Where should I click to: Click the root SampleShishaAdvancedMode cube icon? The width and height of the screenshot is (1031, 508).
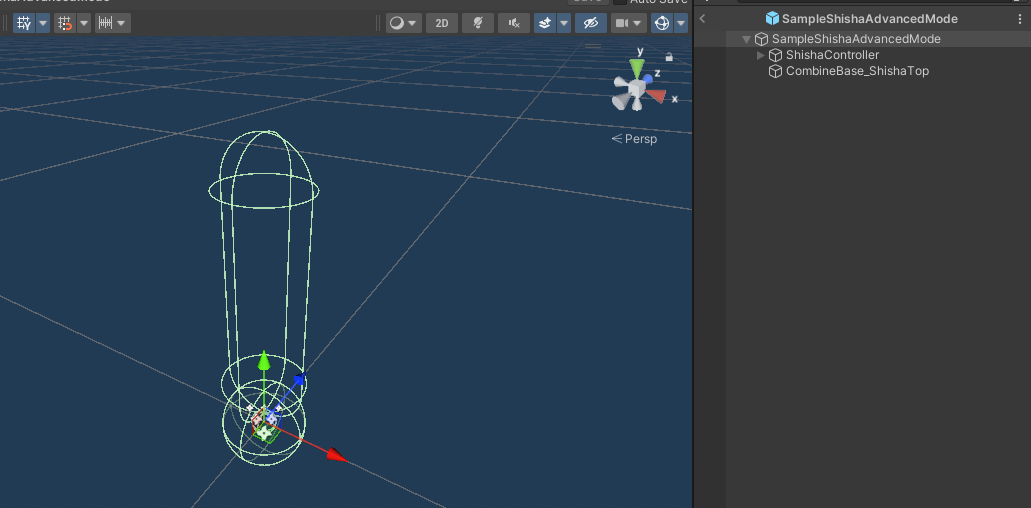pyautogui.click(x=761, y=39)
